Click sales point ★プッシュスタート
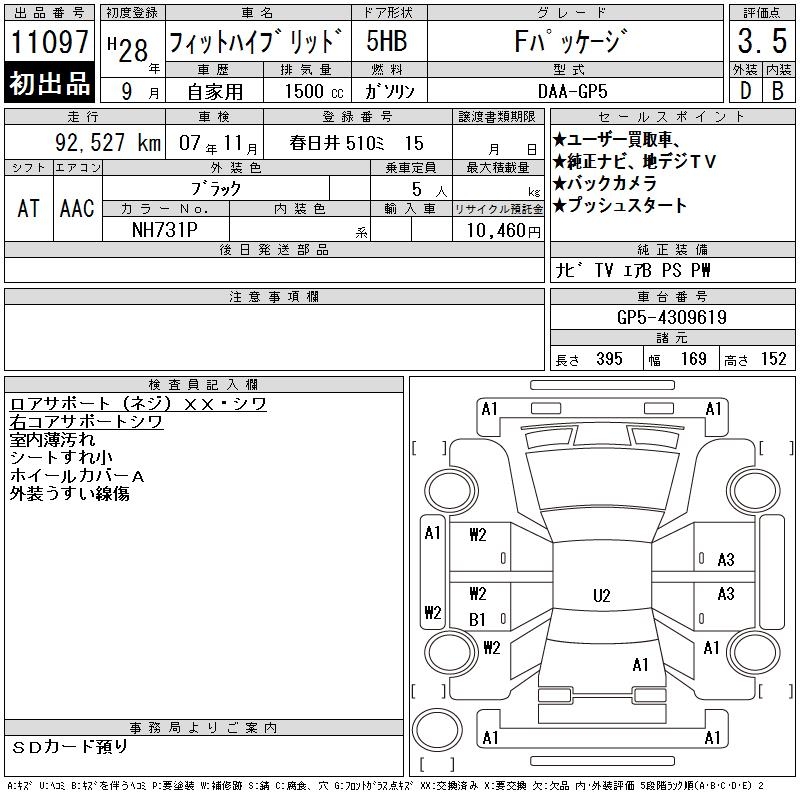 tap(620, 205)
